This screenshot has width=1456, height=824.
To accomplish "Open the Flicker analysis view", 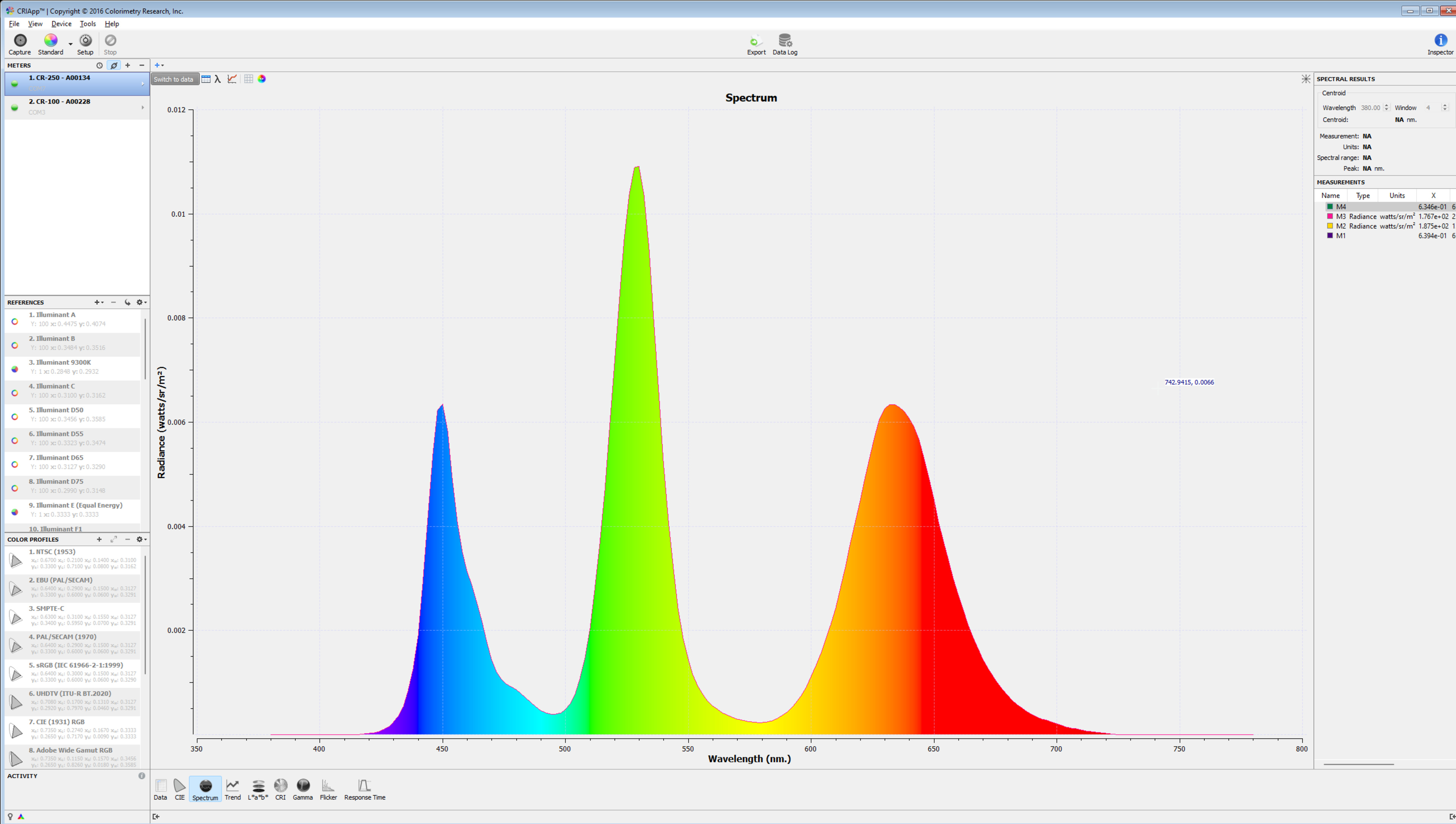I will (328, 786).
